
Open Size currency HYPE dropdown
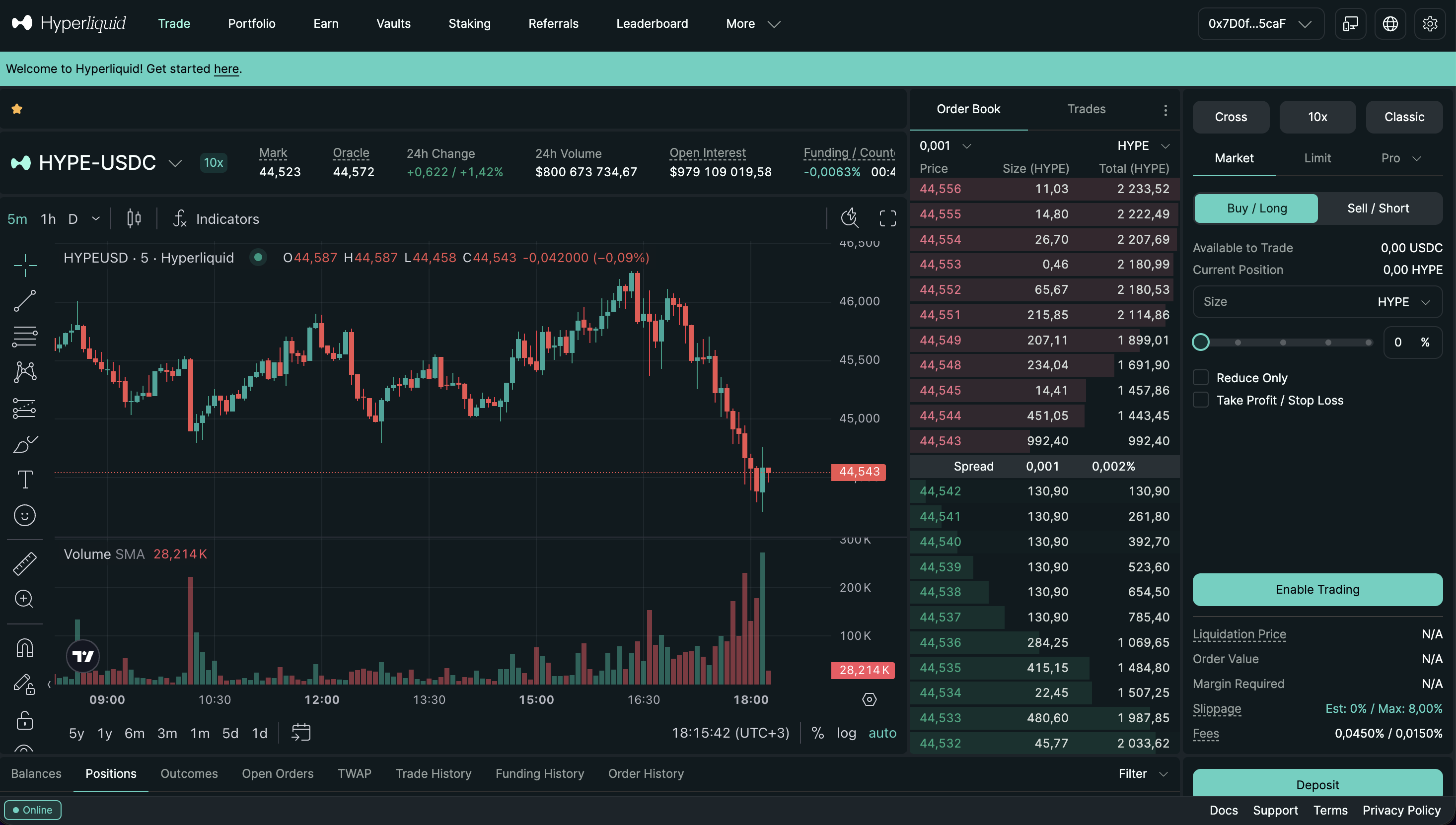click(x=1403, y=302)
